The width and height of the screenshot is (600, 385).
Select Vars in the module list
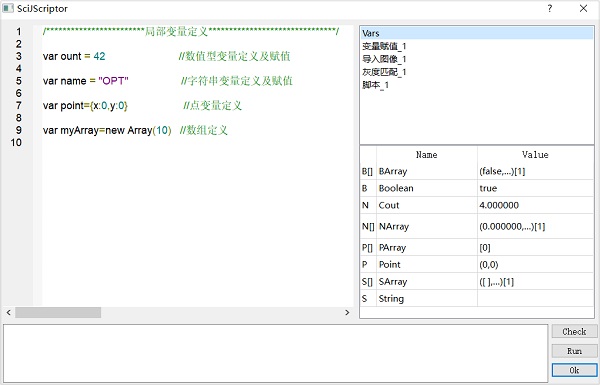pyautogui.click(x=477, y=33)
